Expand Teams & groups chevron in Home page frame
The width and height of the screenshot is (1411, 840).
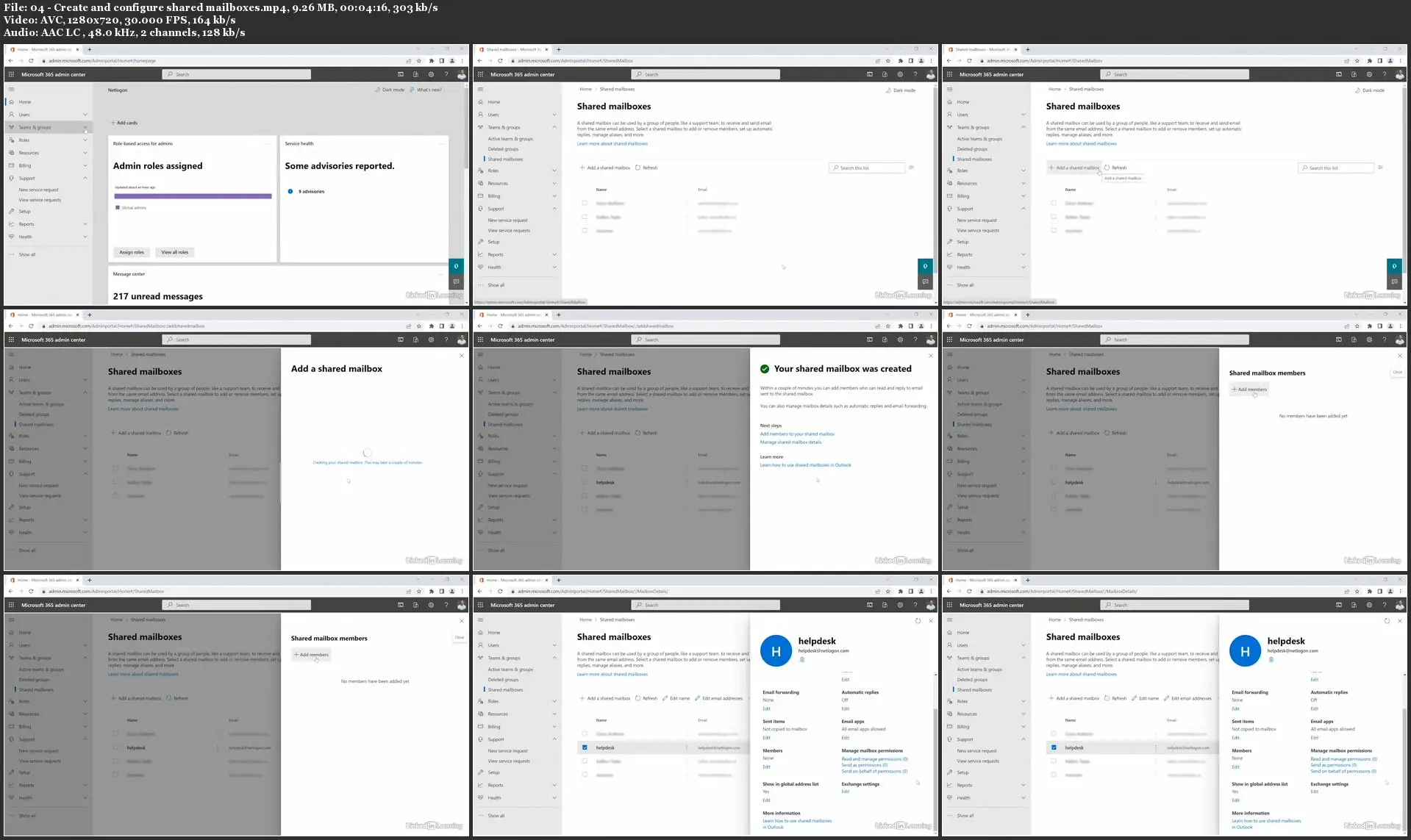coord(85,127)
